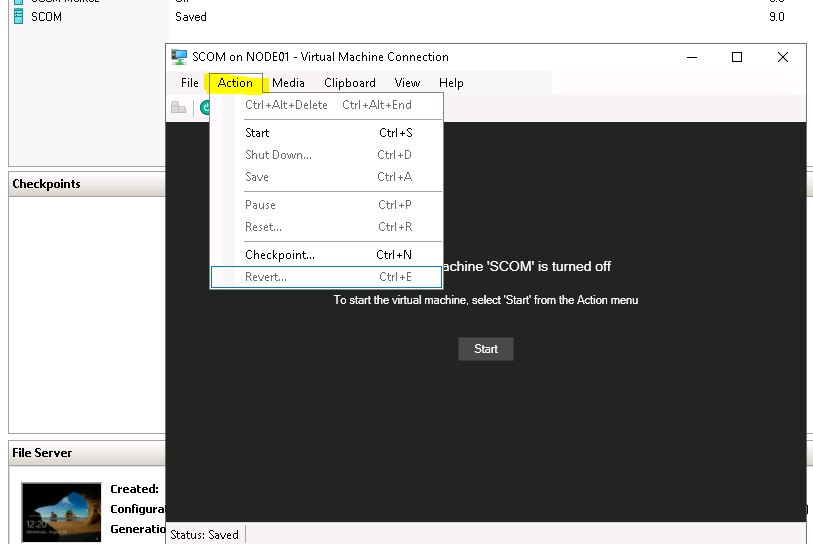Image resolution: width=813 pixels, height=544 pixels.
Task: Click the Status: Saved status bar text
Action: click(204, 535)
